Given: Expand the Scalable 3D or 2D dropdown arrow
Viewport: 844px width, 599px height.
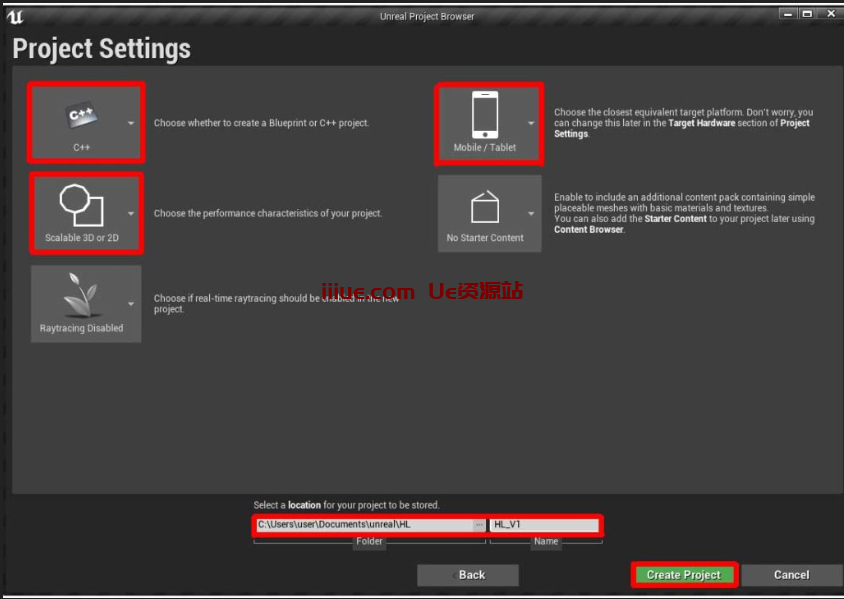Looking at the screenshot, I should pyautogui.click(x=131, y=214).
